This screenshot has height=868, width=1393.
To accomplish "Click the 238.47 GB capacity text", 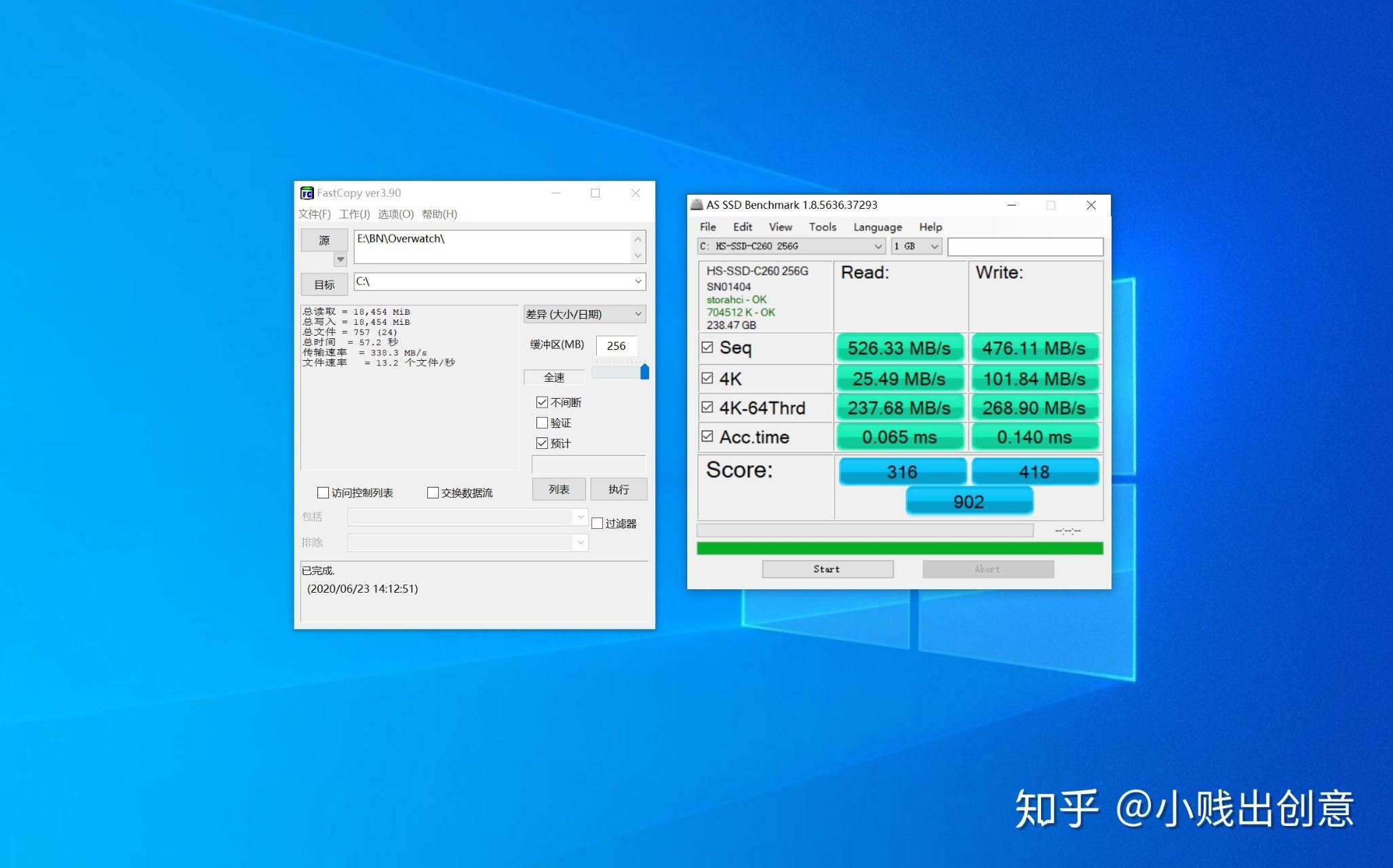I will coord(731,325).
